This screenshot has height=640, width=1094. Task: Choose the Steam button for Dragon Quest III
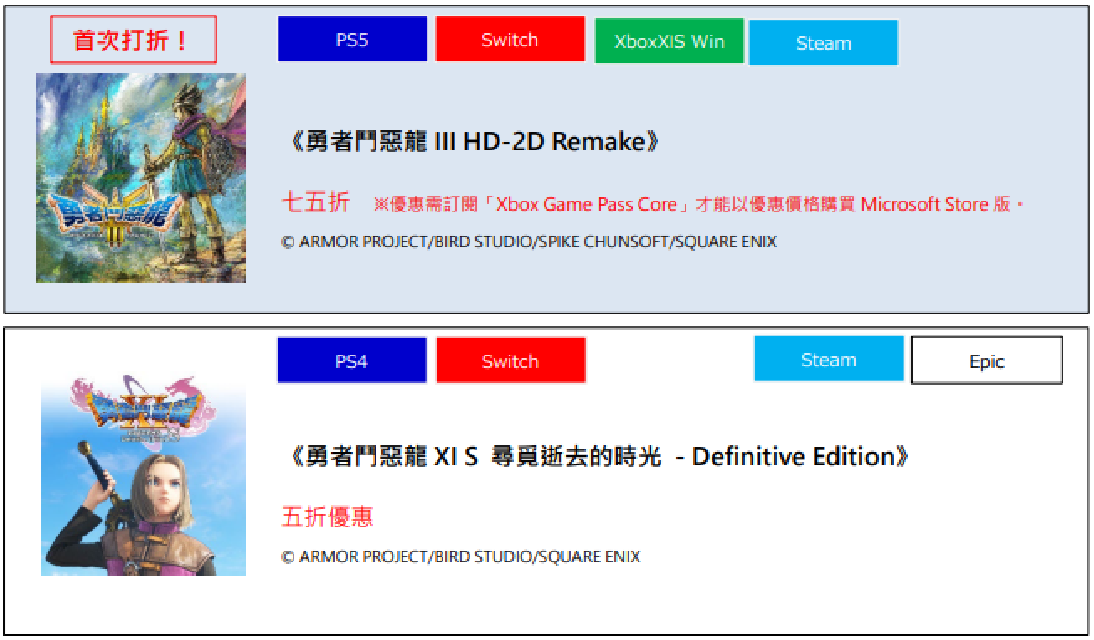coord(823,43)
